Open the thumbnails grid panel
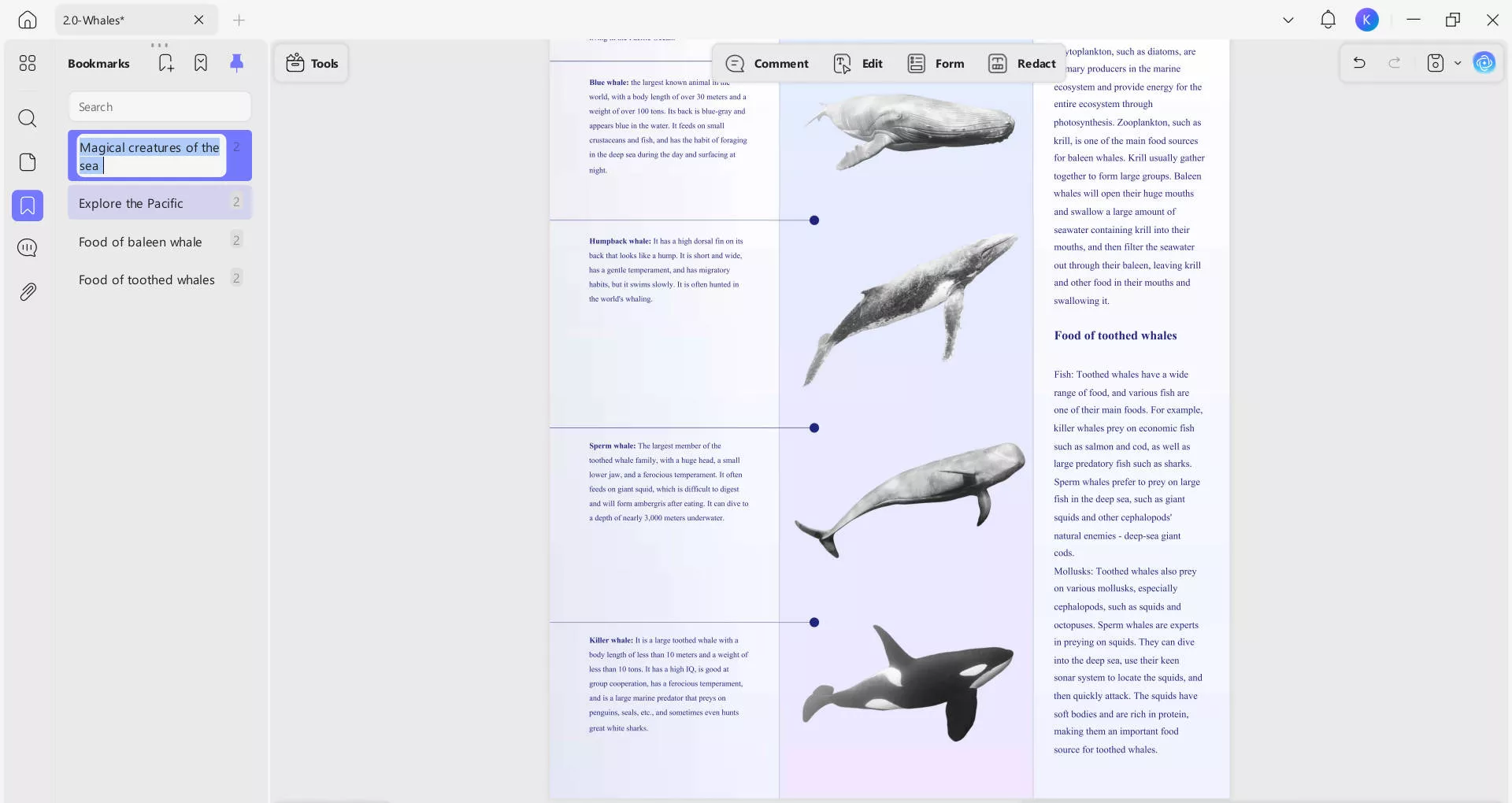 [28, 63]
